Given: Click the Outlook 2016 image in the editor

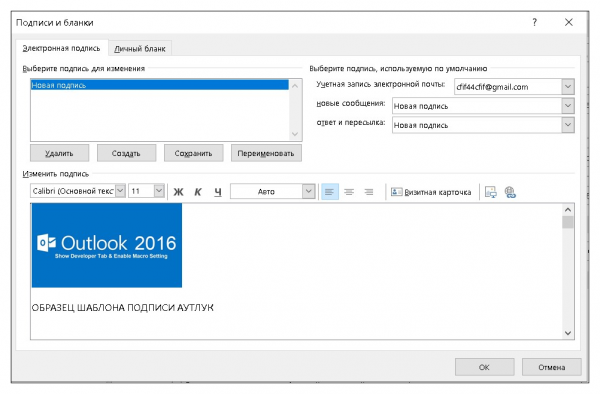Looking at the screenshot, I should (107, 245).
